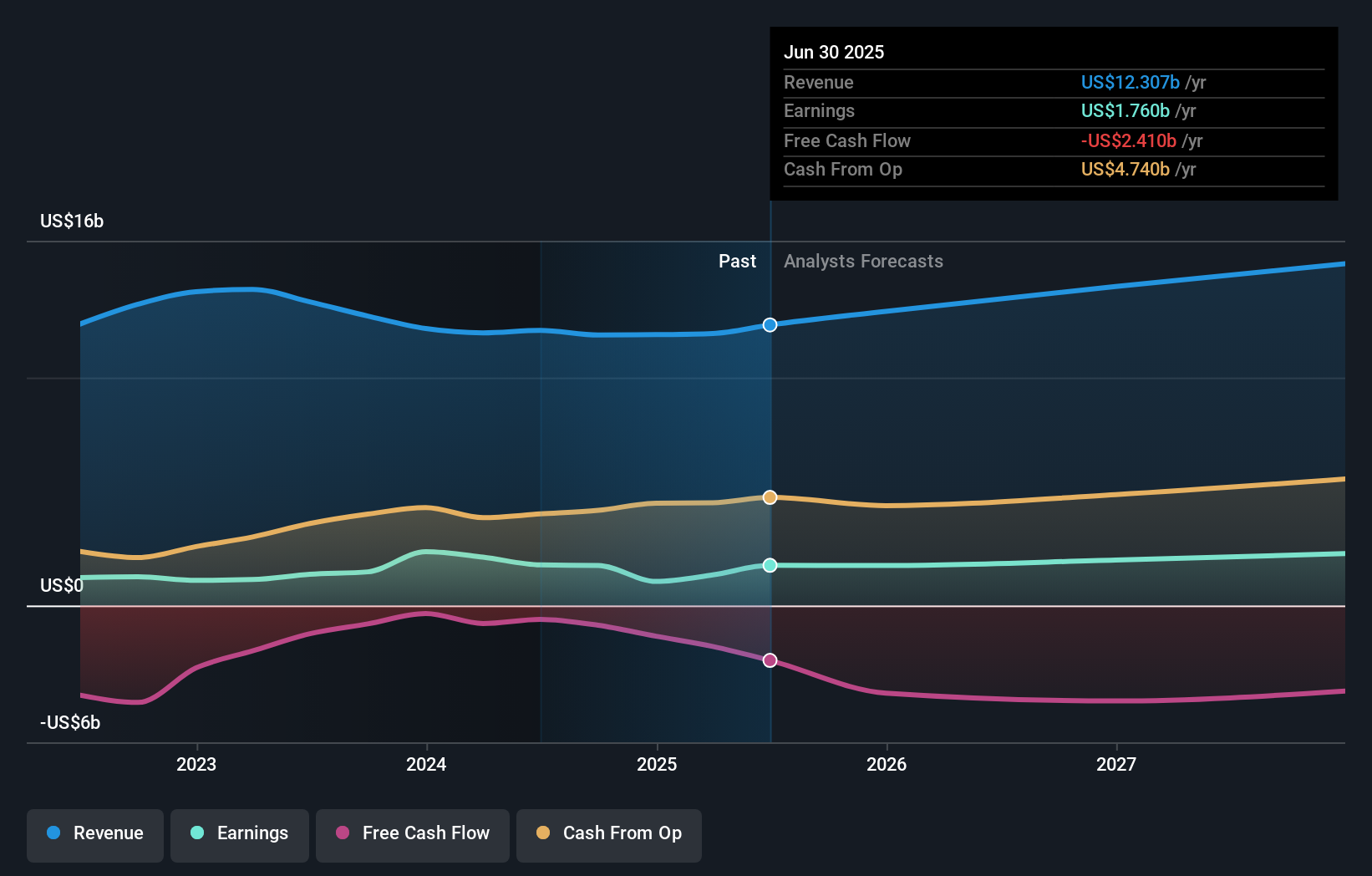Click the teal Earnings marker on chart
Screen dimensions: 1372x876
tap(770, 565)
